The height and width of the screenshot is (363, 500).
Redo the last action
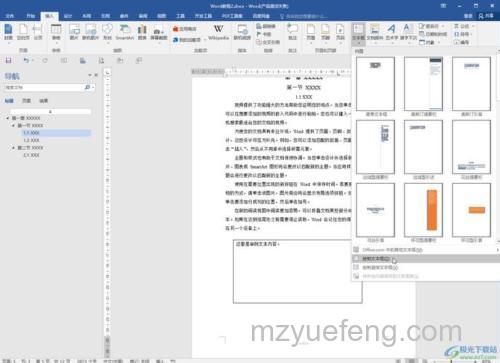[45, 60]
